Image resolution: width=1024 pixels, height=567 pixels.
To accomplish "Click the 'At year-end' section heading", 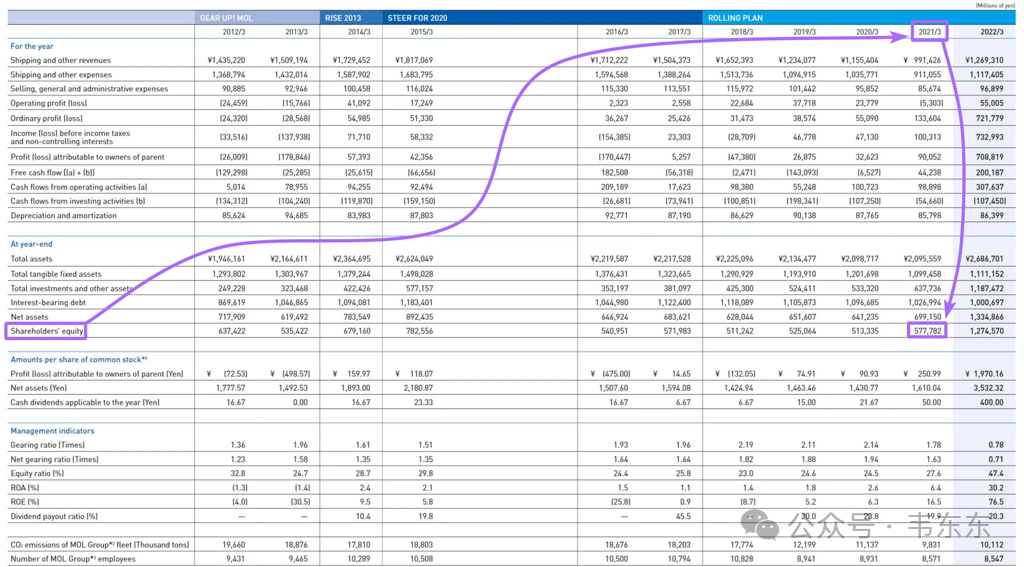I will coord(31,244).
